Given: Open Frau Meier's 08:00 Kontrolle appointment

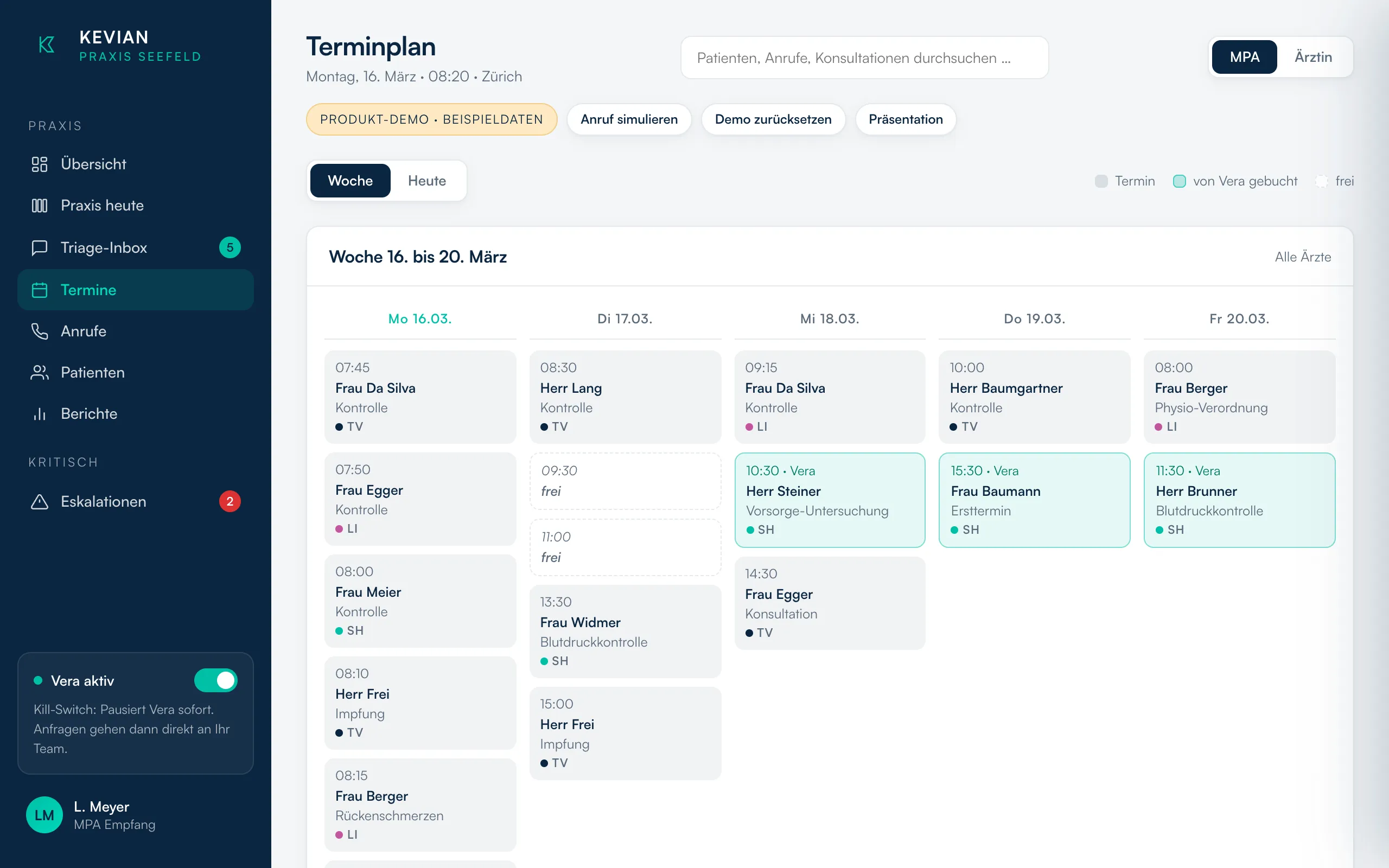Looking at the screenshot, I should click(420, 601).
